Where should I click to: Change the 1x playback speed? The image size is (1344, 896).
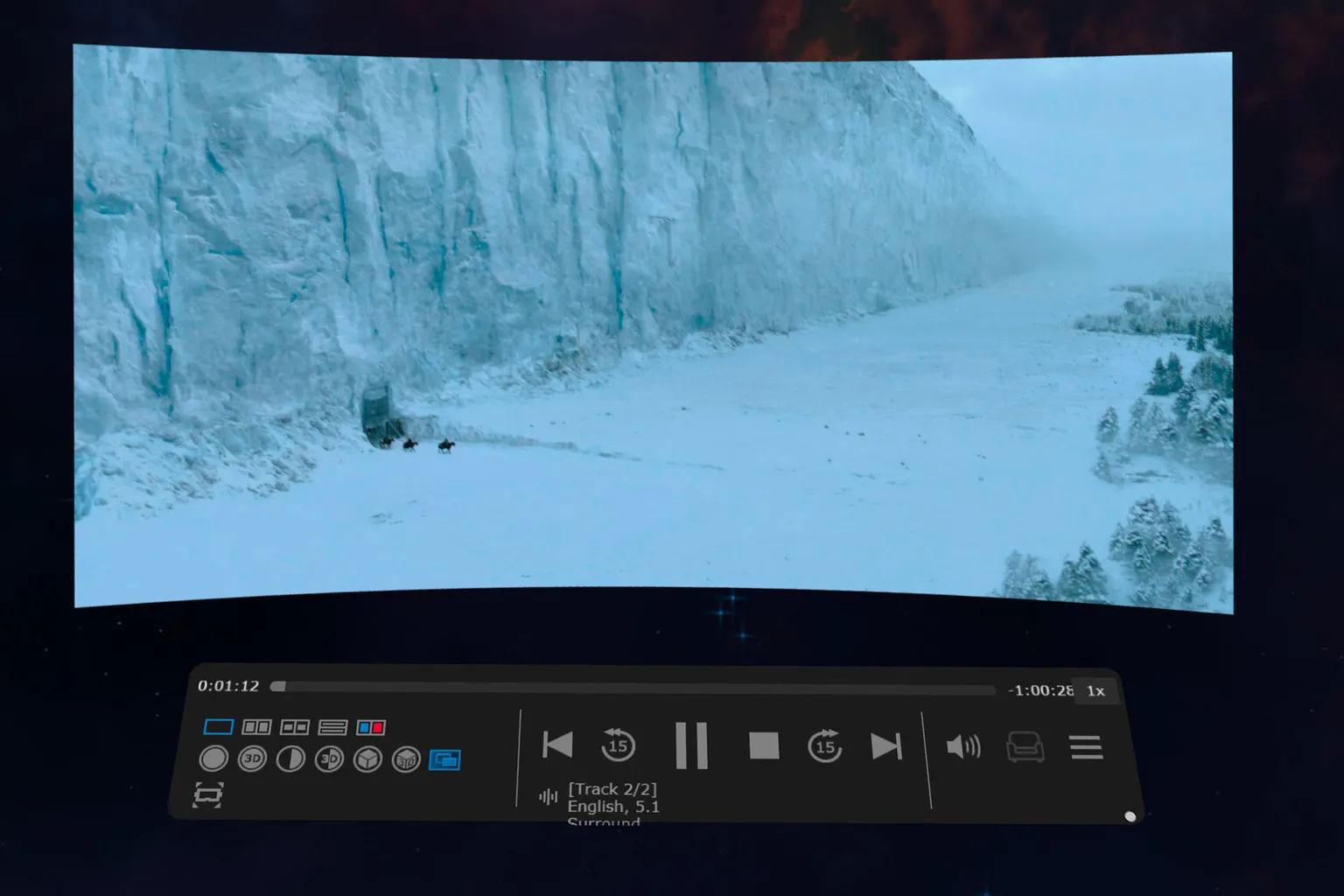tap(1095, 691)
